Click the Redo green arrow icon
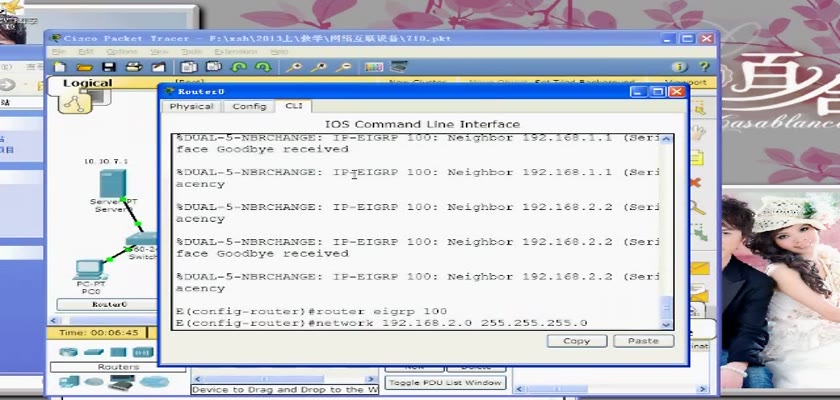Image resolution: width=840 pixels, height=400 pixels. pyautogui.click(x=263, y=67)
